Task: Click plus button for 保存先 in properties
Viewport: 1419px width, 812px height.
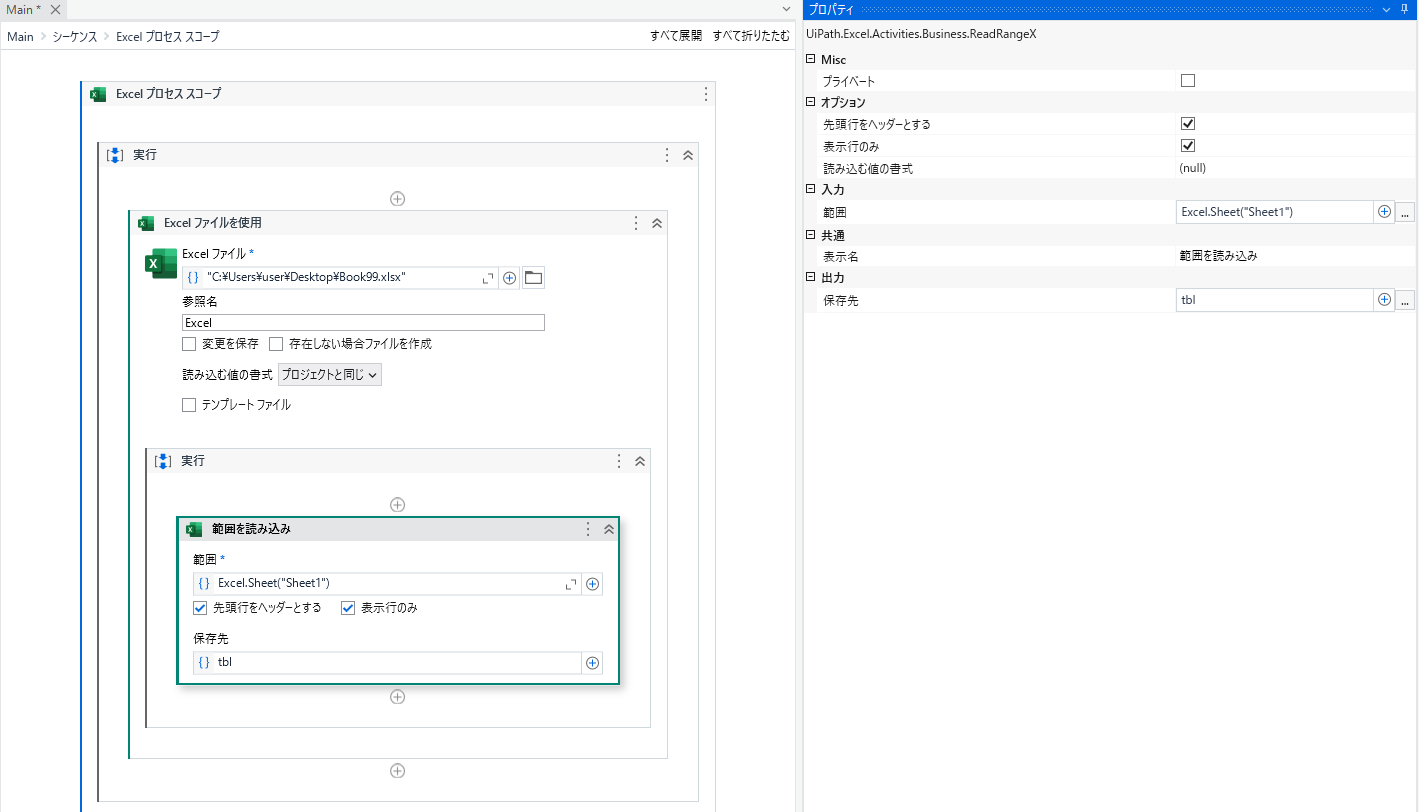Action: (x=1384, y=299)
